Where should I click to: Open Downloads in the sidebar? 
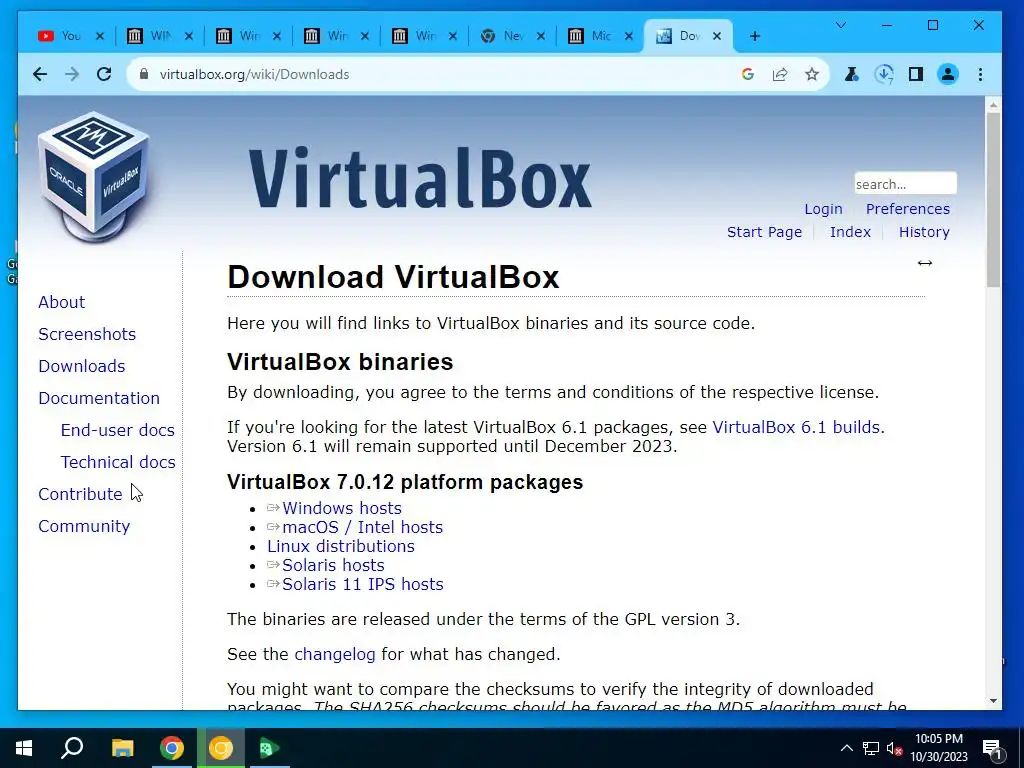pyautogui.click(x=82, y=366)
